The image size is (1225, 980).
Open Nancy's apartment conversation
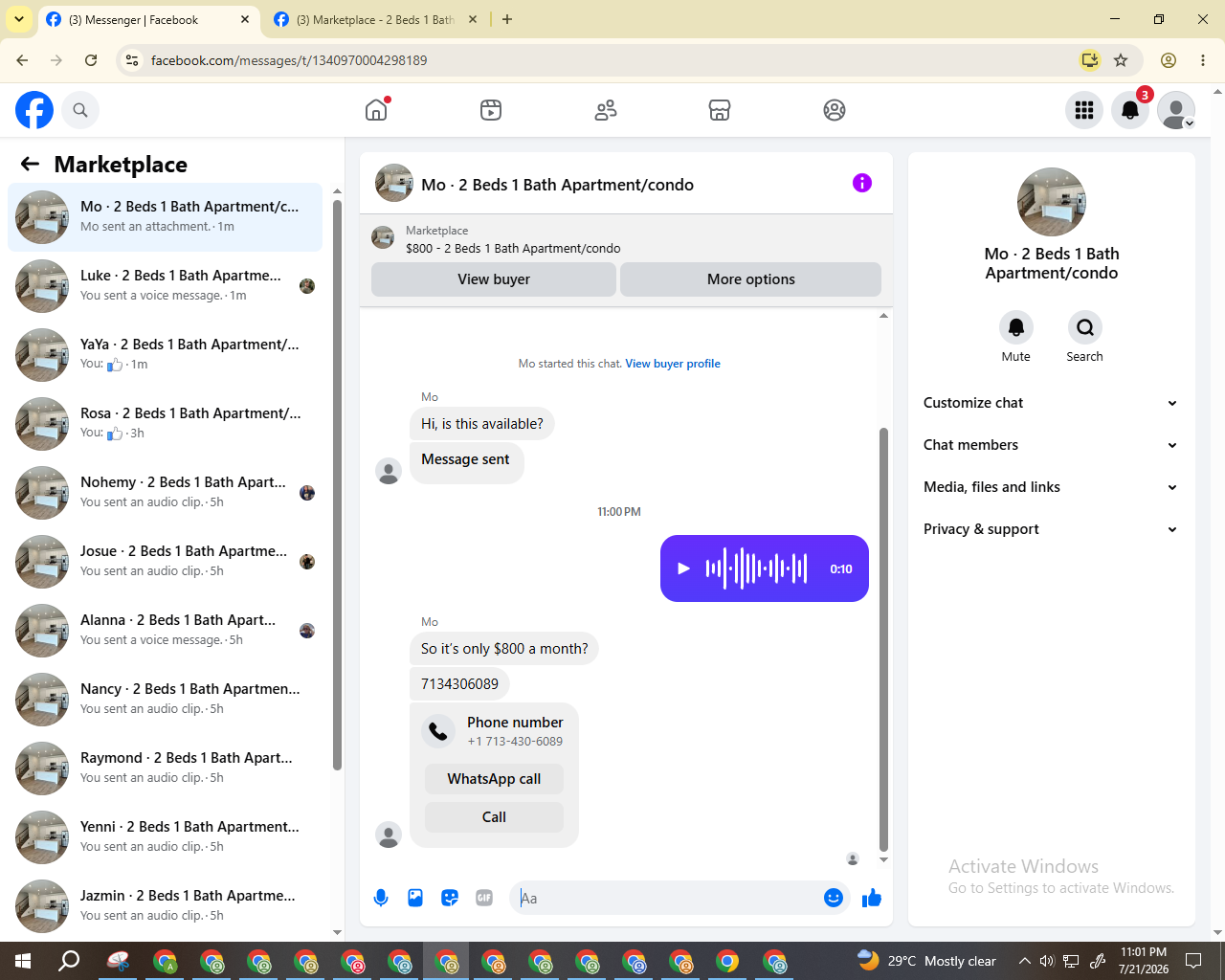point(166,699)
